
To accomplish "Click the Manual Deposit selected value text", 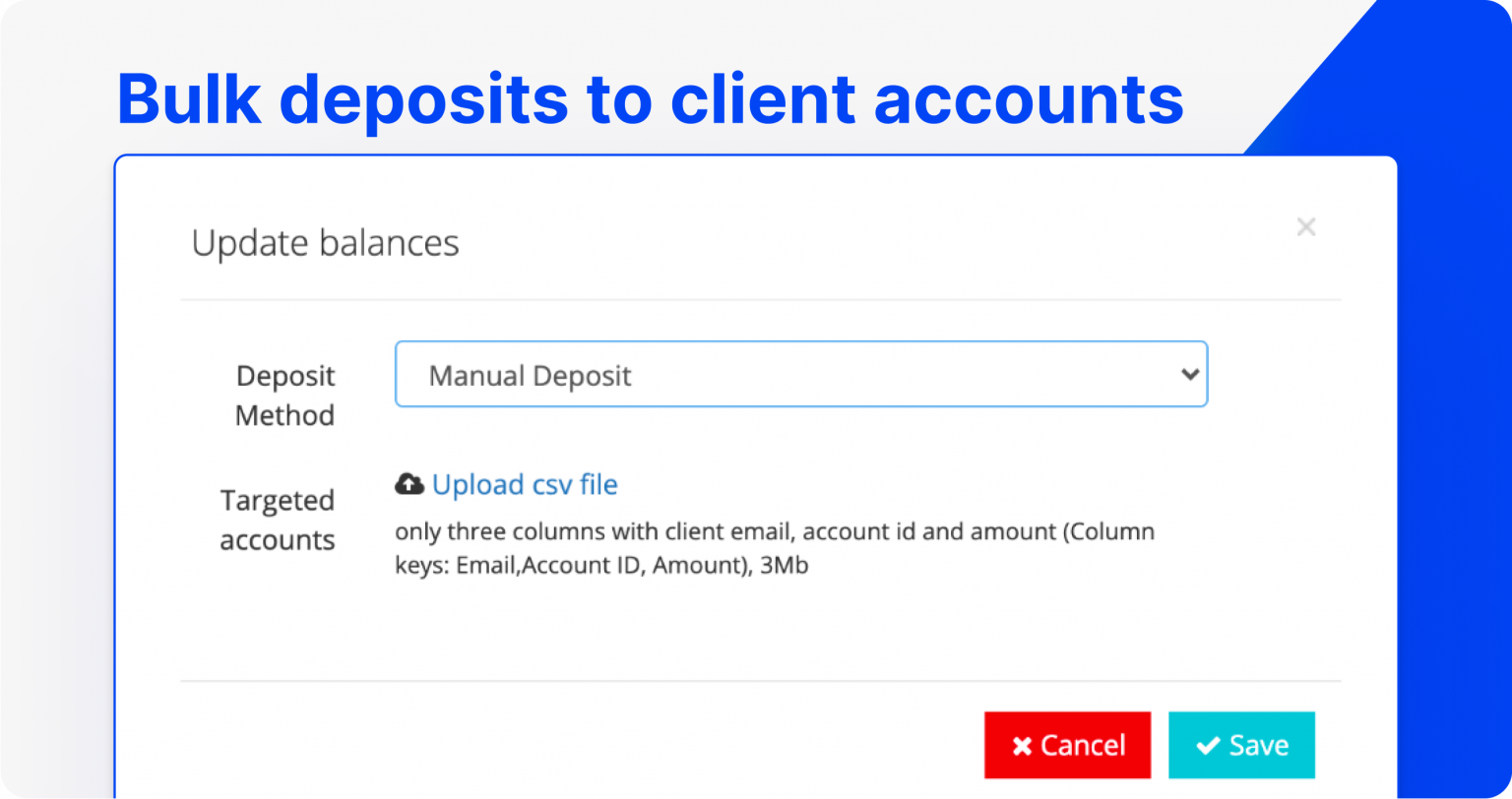I will pos(530,376).
